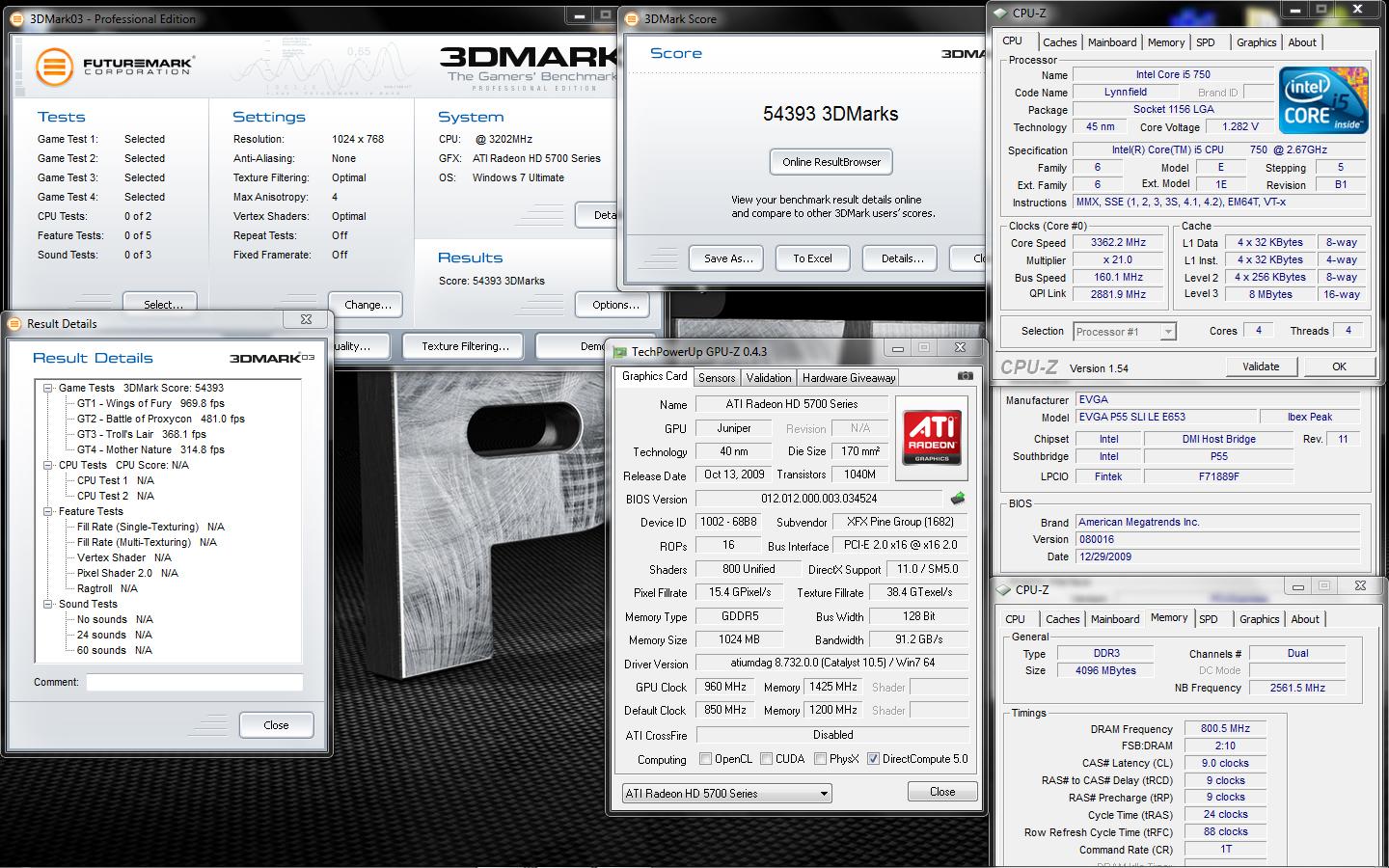Switch to CPU tab in lower CPU-Z window
Image resolution: width=1389 pixels, height=868 pixels.
tap(1015, 619)
